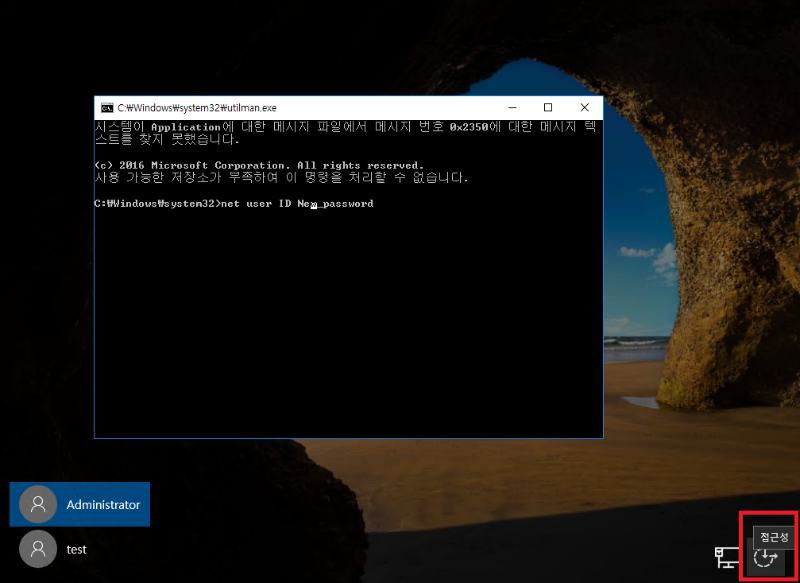Open the network connection icon
The width and height of the screenshot is (800, 583).
pyautogui.click(x=726, y=558)
